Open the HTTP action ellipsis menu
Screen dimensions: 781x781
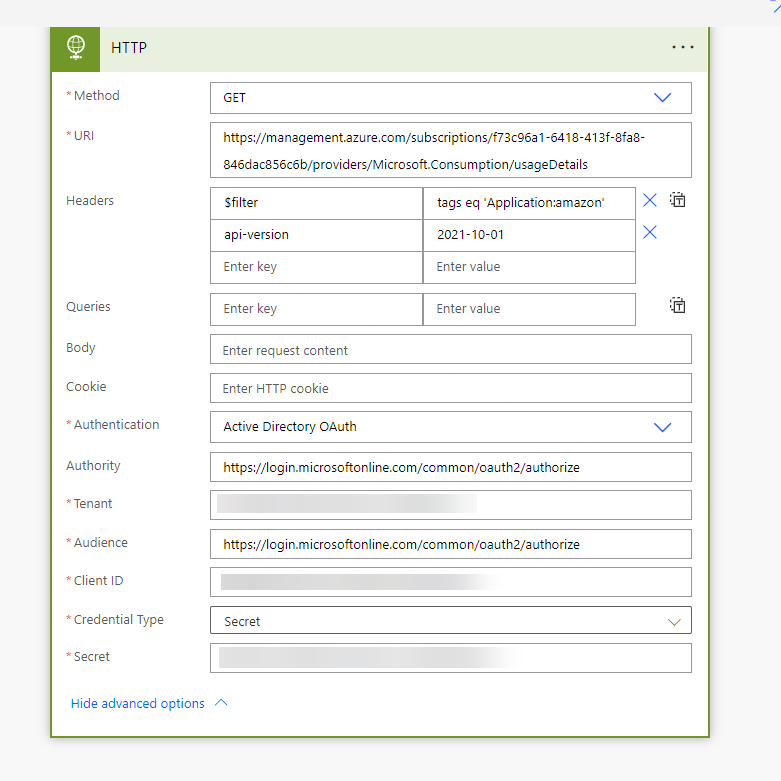pyautogui.click(x=682, y=47)
